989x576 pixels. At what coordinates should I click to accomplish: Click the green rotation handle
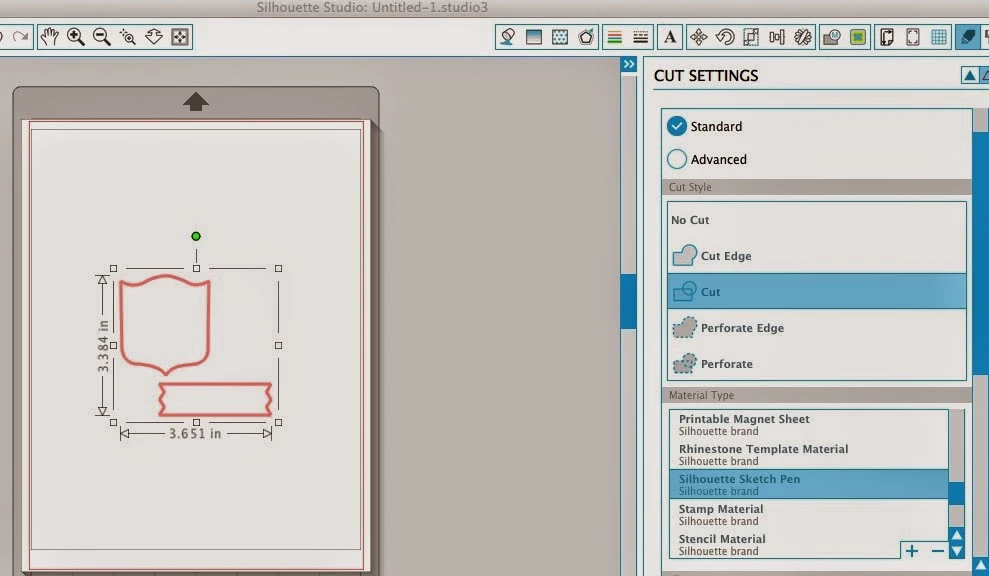[x=196, y=236]
